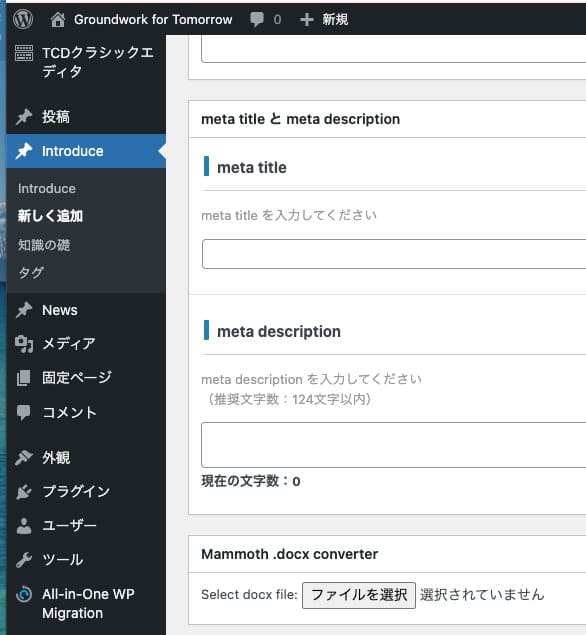The height and width of the screenshot is (635, 586).
Task: Open the Introduce submenu list link
Action: point(47,188)
